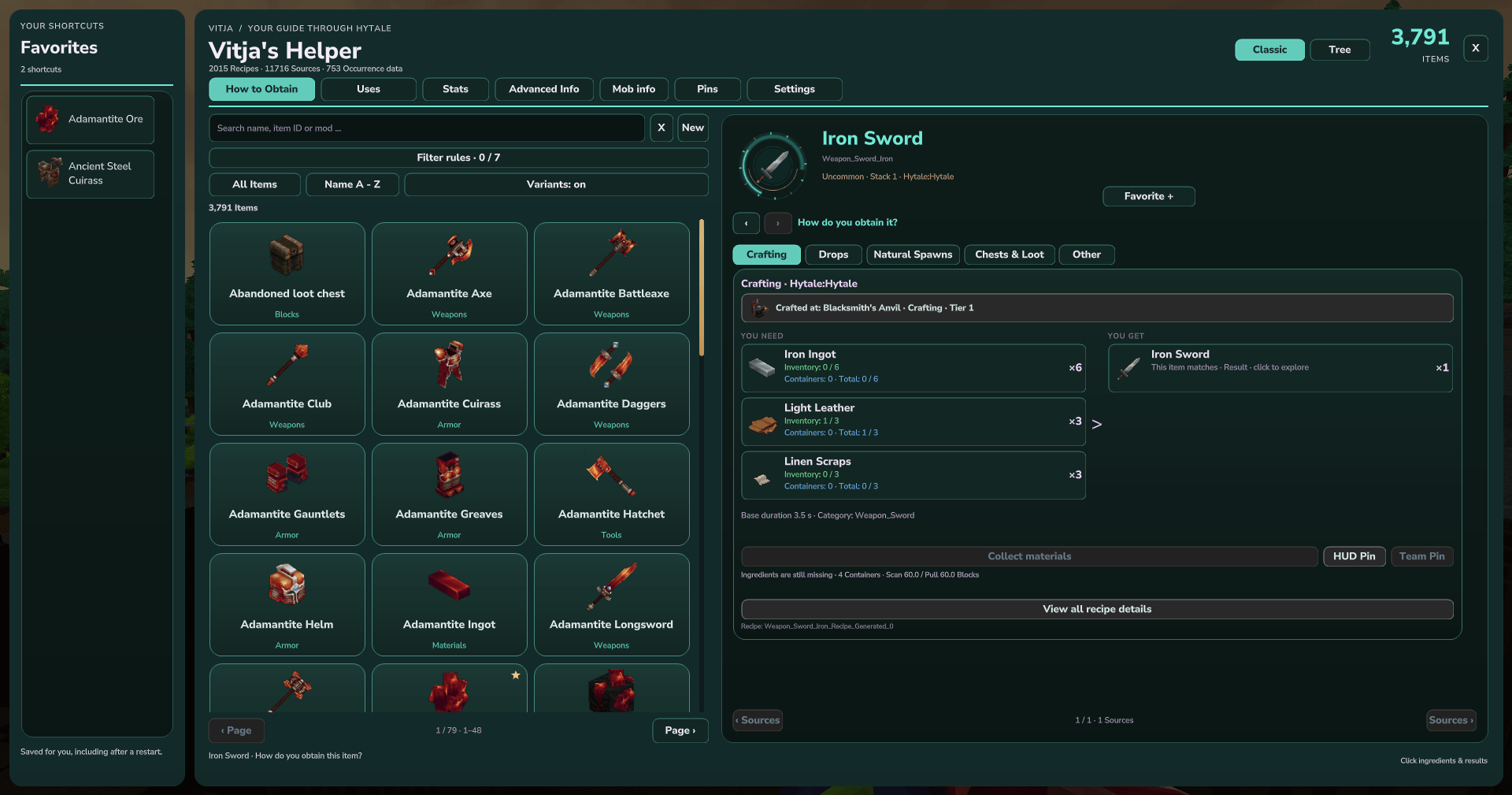Open the All Items category filter
This screenshot has width=1512, height=795.
tap(254, 184)
